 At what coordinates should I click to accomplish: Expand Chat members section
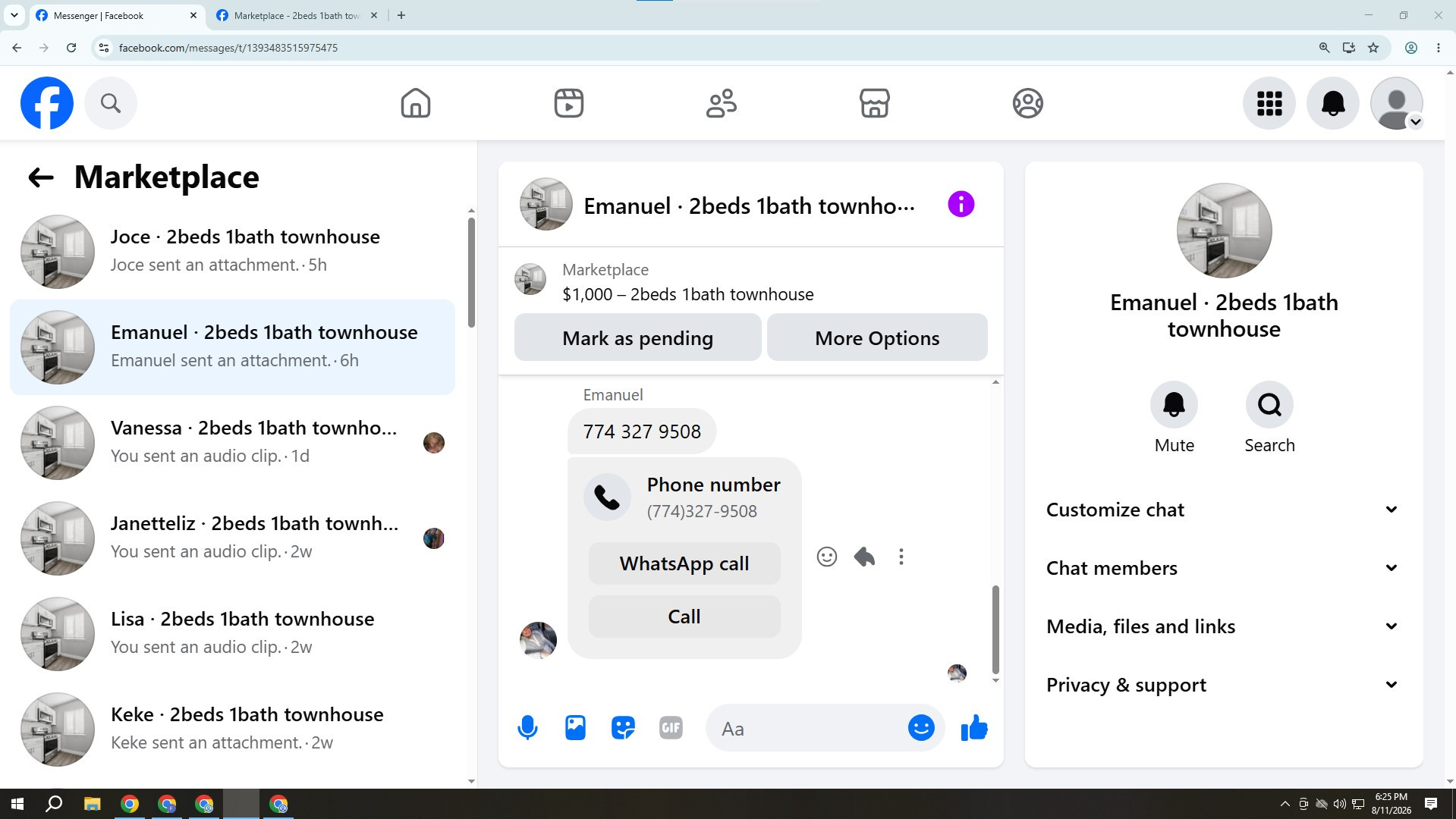click(x=1223, y=569)
